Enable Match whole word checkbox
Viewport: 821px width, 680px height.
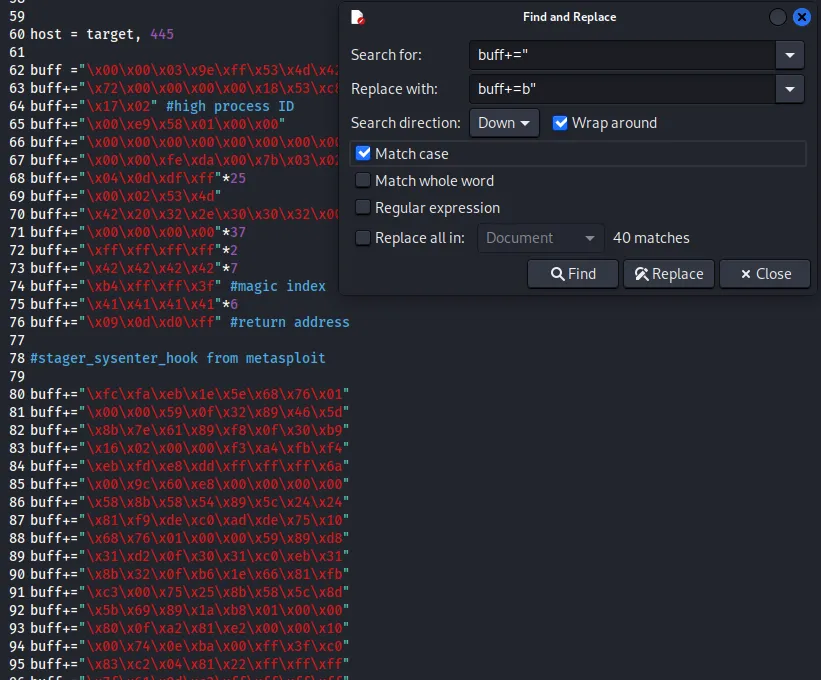363,181
